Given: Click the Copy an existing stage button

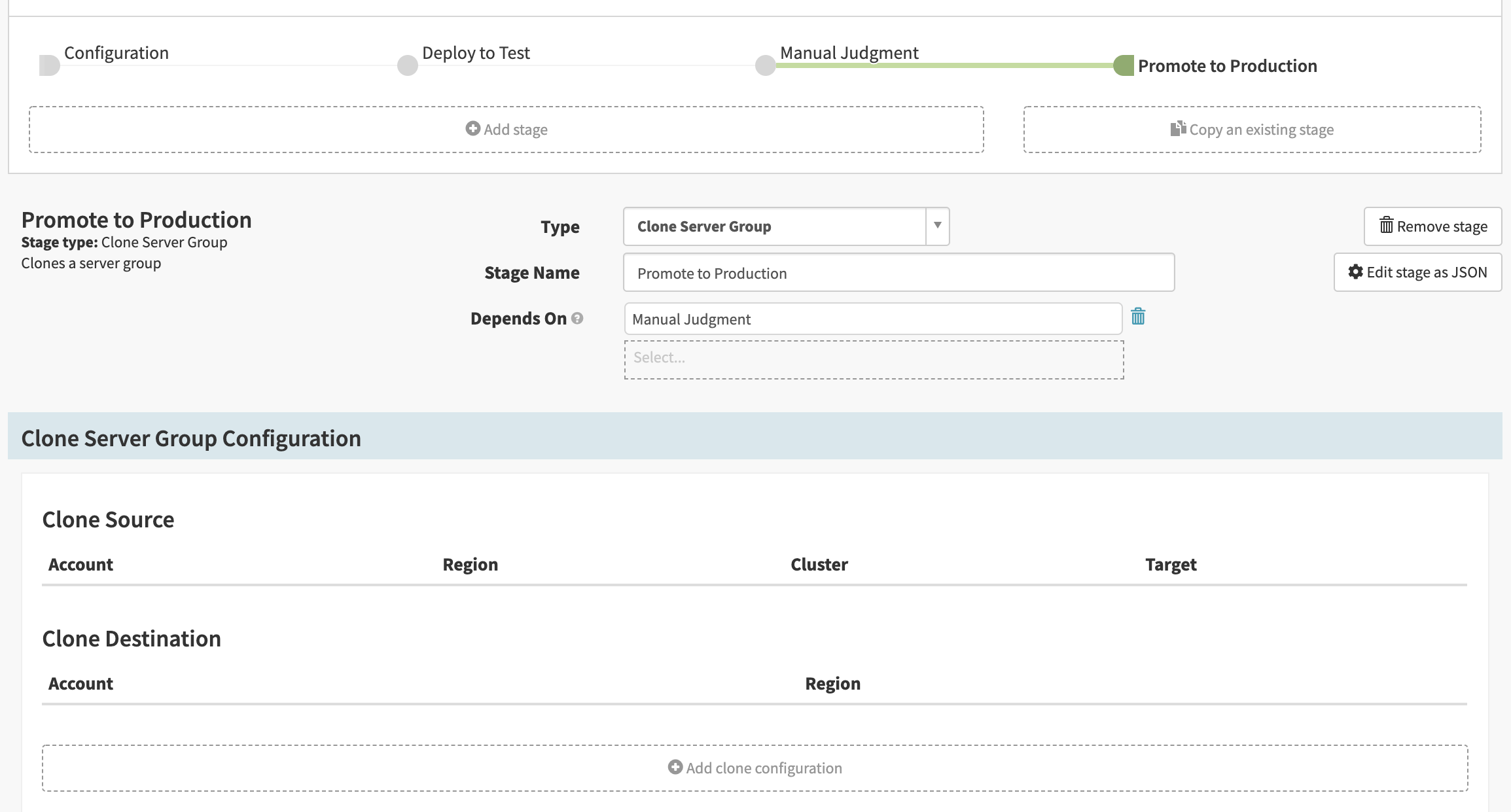Looking at the screenshot, I should coord(1252,130).
